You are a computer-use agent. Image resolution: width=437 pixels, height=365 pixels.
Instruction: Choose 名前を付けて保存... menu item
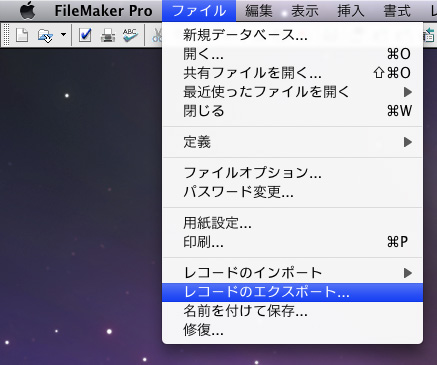pyautogui.click(x=292, y=311)
